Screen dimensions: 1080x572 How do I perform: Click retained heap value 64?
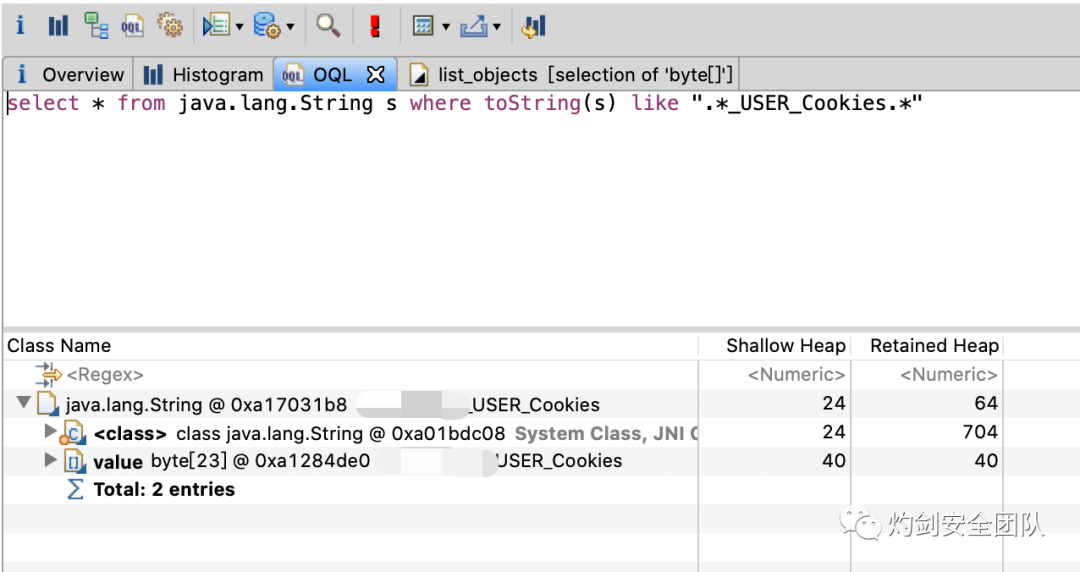[986, 403]
